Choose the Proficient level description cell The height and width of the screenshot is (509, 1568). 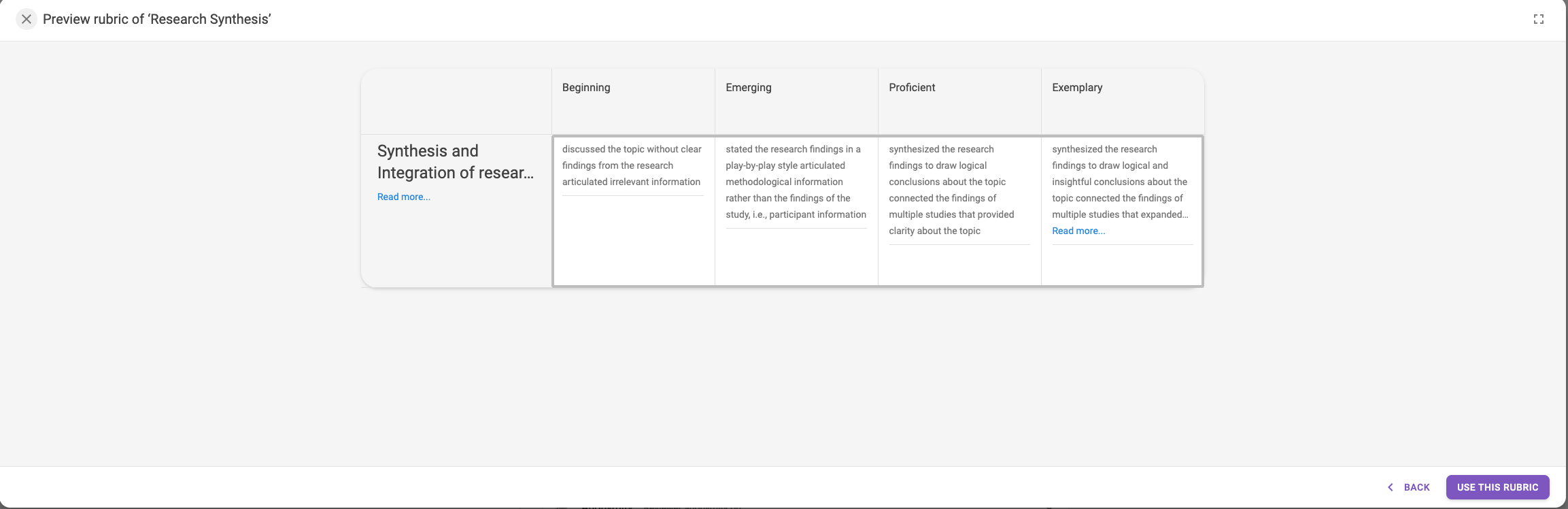(959, 211)
